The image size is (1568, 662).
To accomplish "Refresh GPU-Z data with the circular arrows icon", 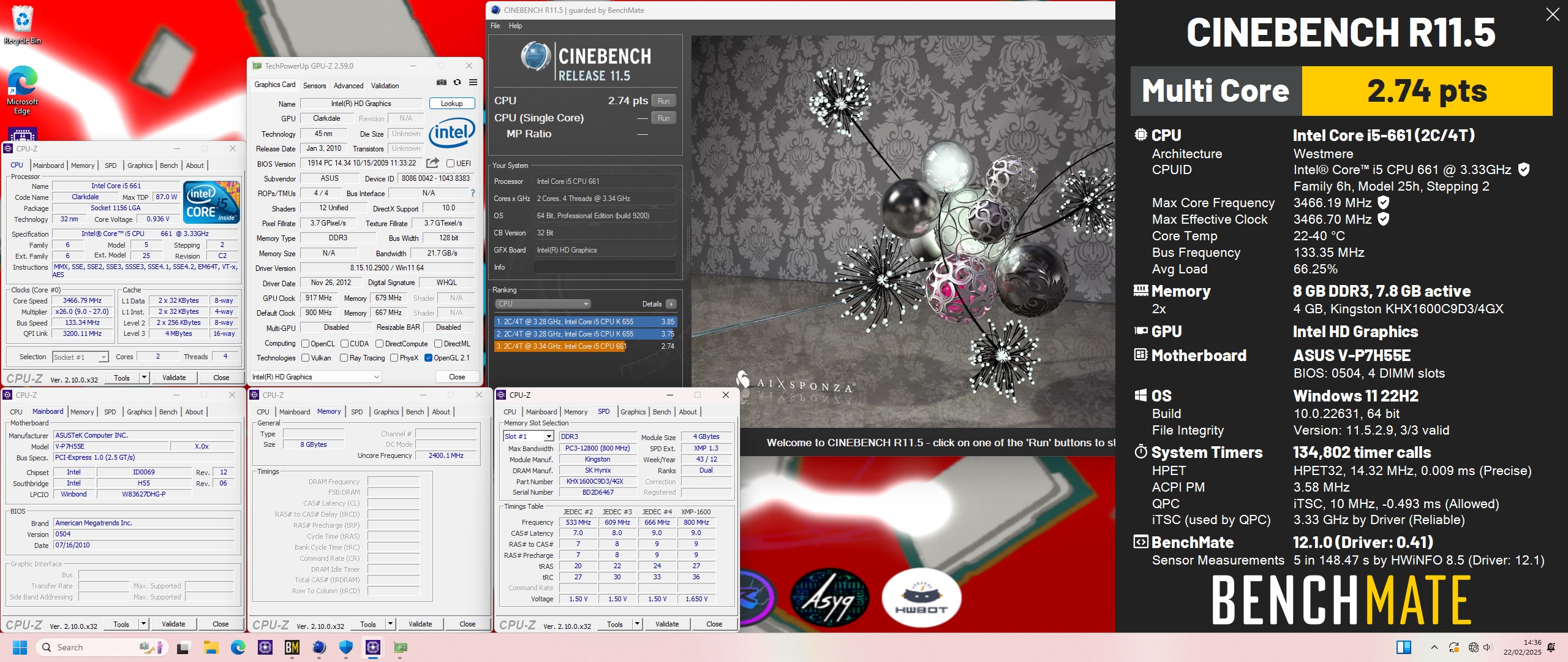I will [457, 82].
